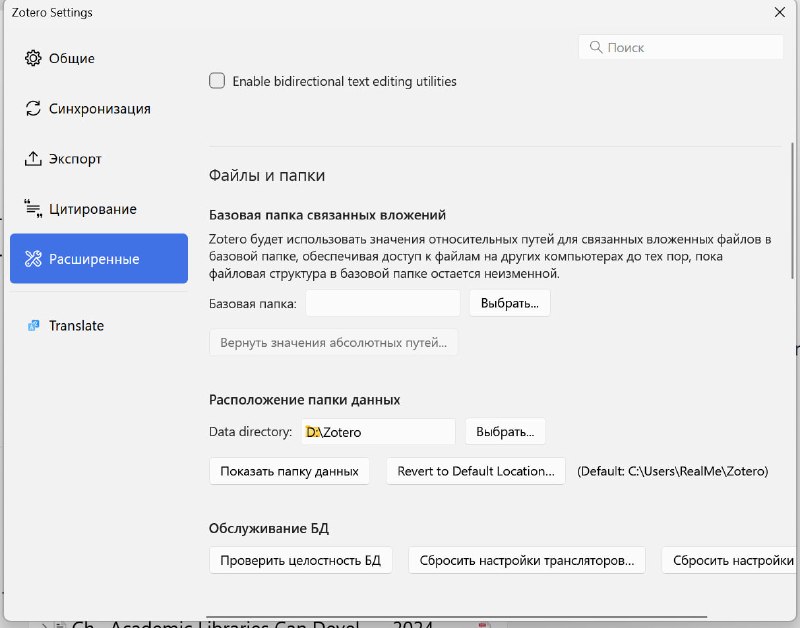The height and width of the screenshot is (628, 800).
Task: Click Показать папку данных button
Action: tap(289, 471)
